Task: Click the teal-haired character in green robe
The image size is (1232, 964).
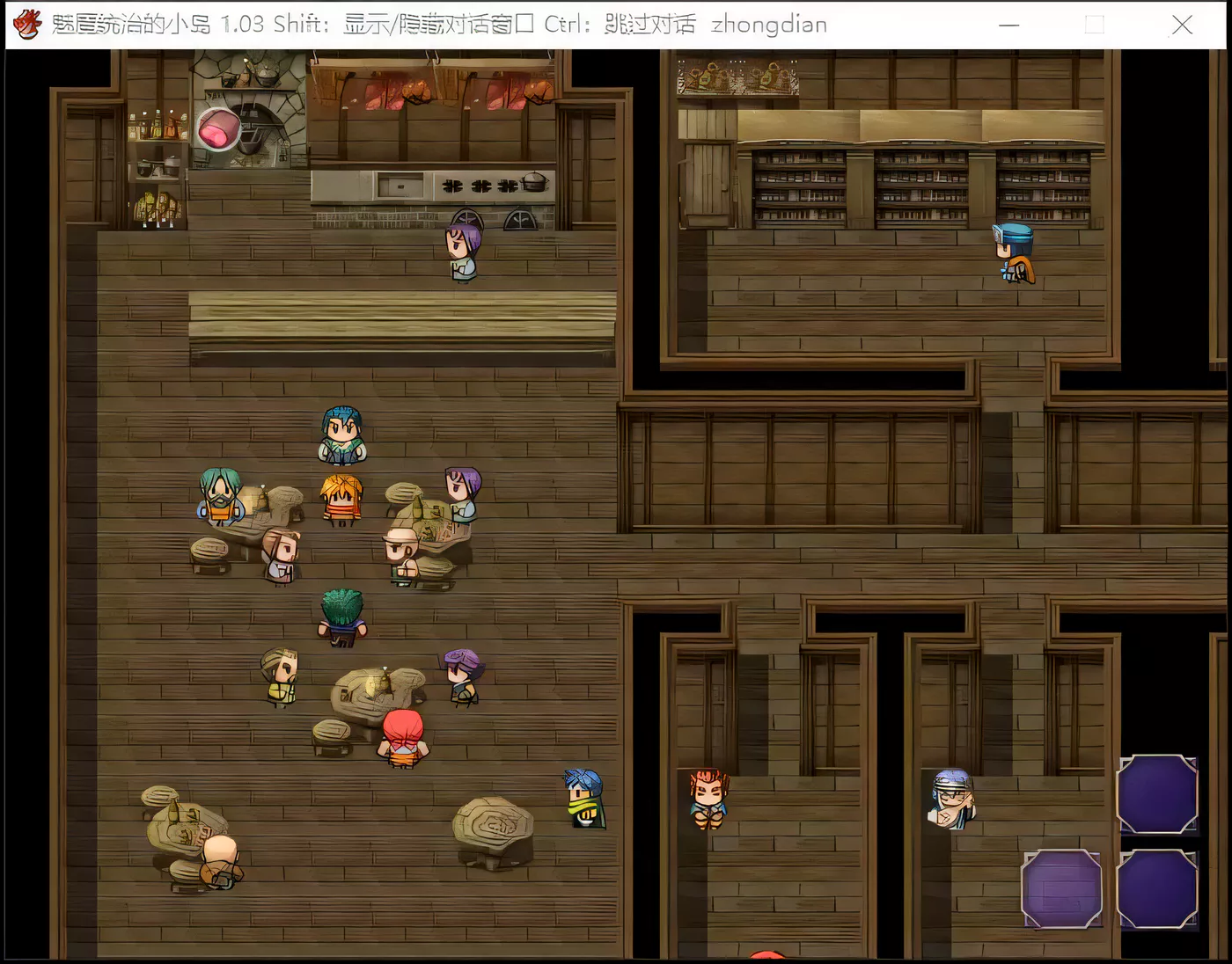Action: [341, 435]
